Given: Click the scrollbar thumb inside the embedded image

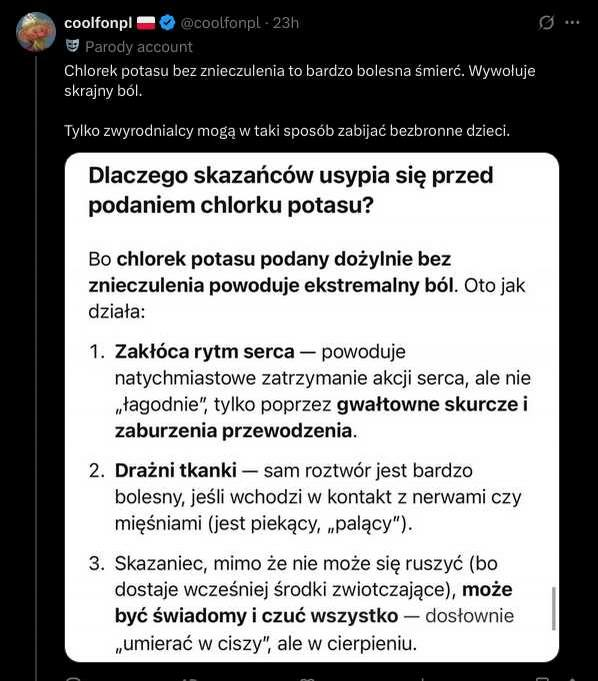Looking at the screenshot, I should pyautogui.click(x=554, y=608).
